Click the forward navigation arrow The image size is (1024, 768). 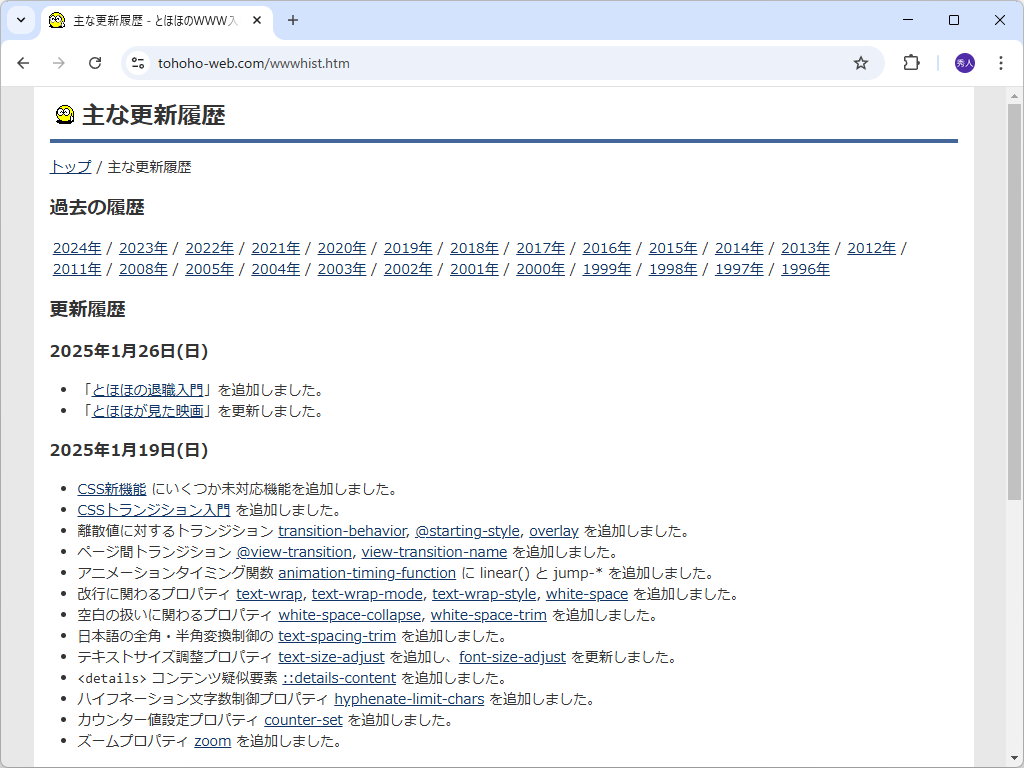(x=59, y=62)
